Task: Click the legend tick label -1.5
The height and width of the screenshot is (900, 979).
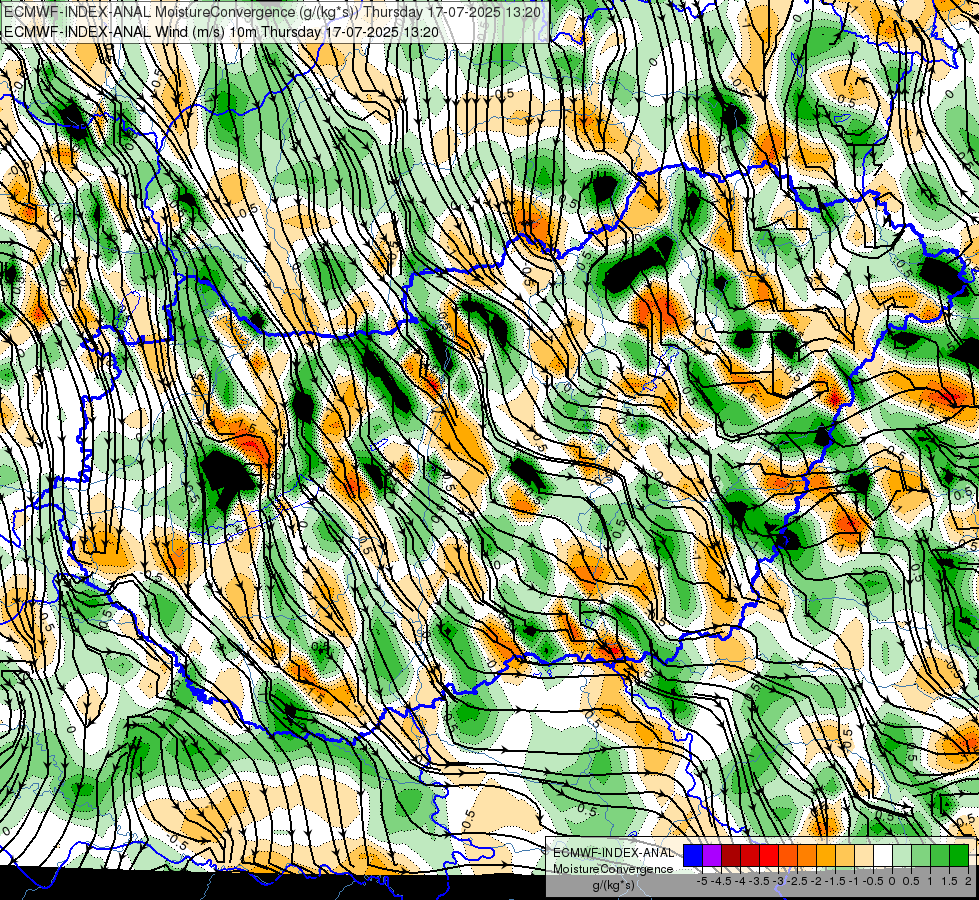Action: (x=835, y=881)
